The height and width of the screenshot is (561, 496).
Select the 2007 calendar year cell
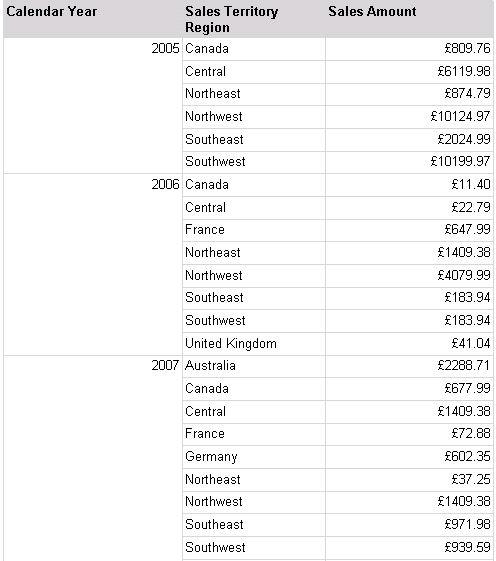pyautogui.click(x=93, y=458)
